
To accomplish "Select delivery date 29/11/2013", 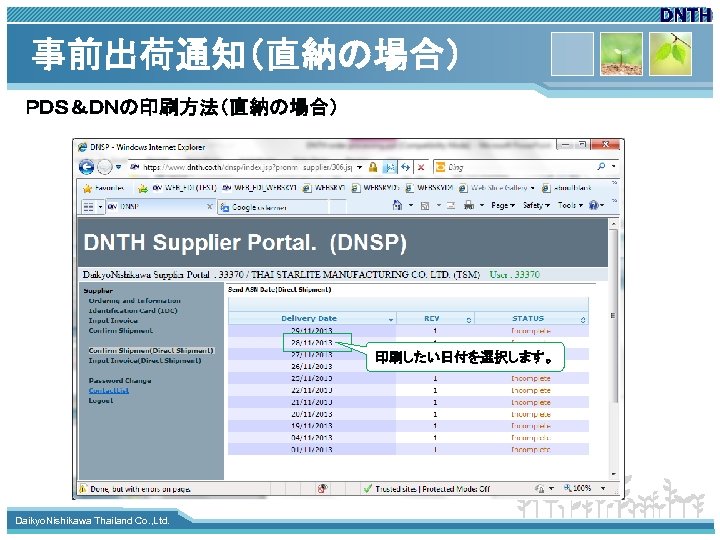I will coord(311,331).
